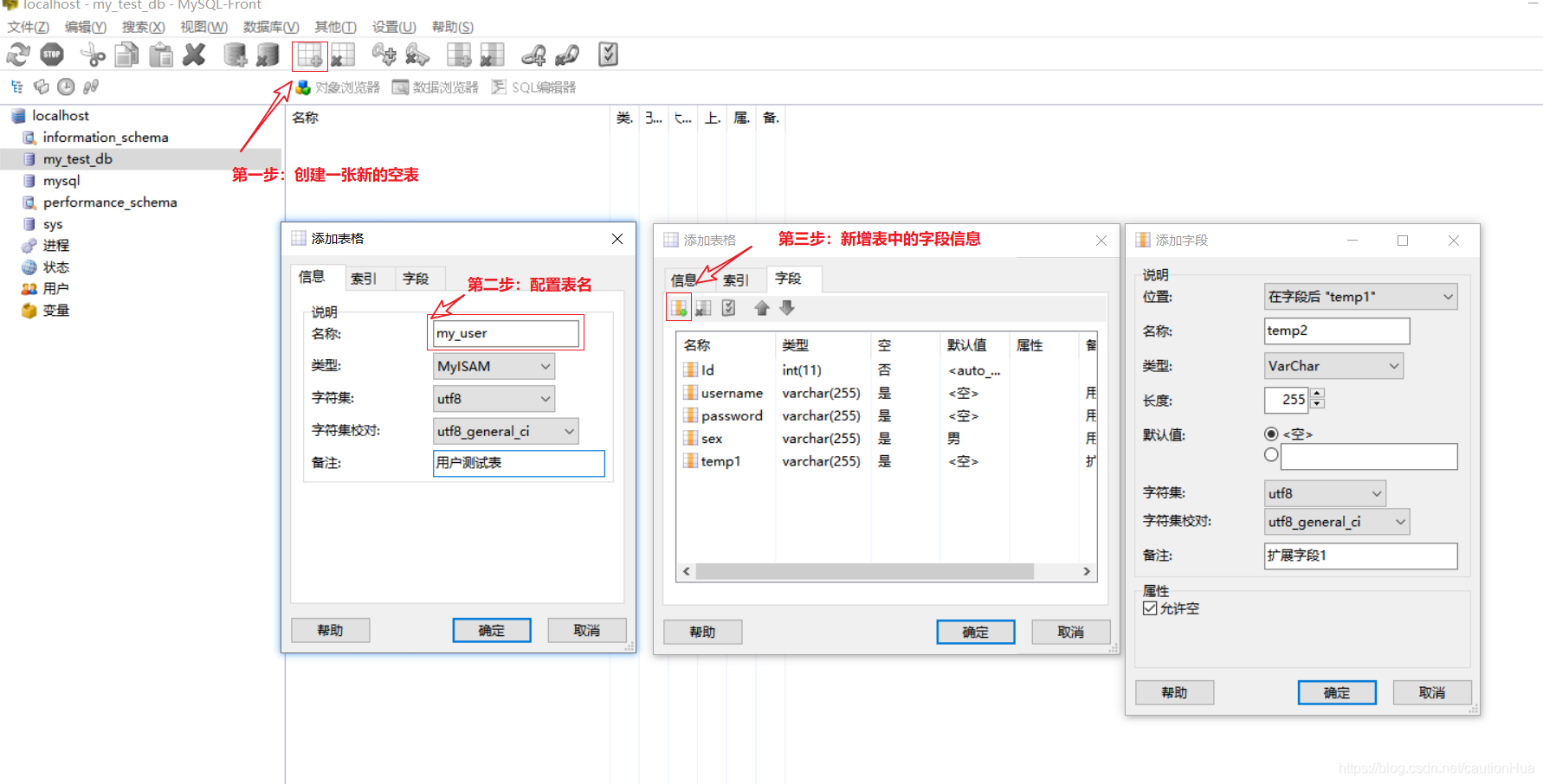Click the checklist Properties icon in main toolbar
Viewport: 1543px width, 784px height.
(x=609, y=55)
